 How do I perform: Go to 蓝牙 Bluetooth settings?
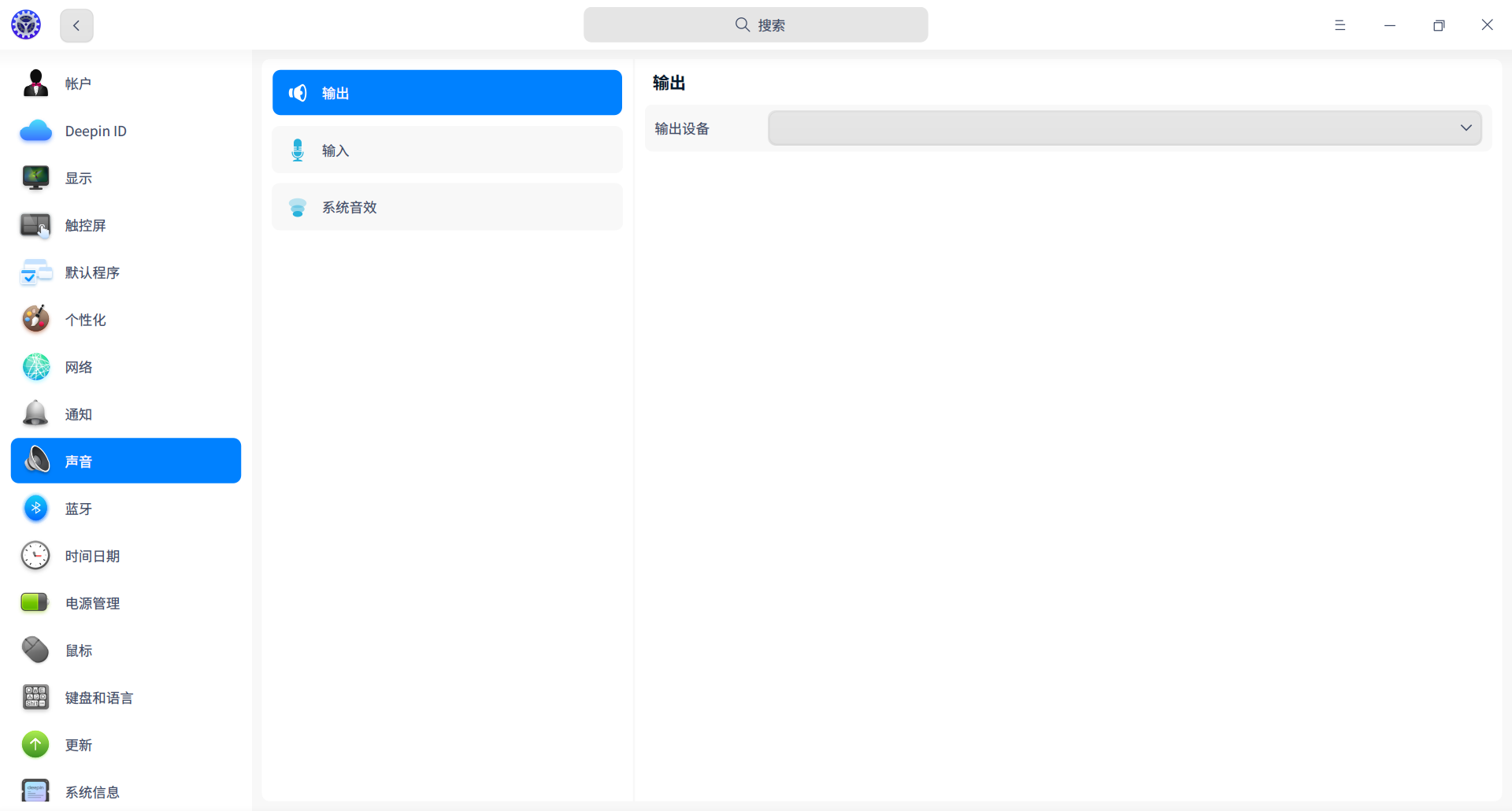click(126, 509)
